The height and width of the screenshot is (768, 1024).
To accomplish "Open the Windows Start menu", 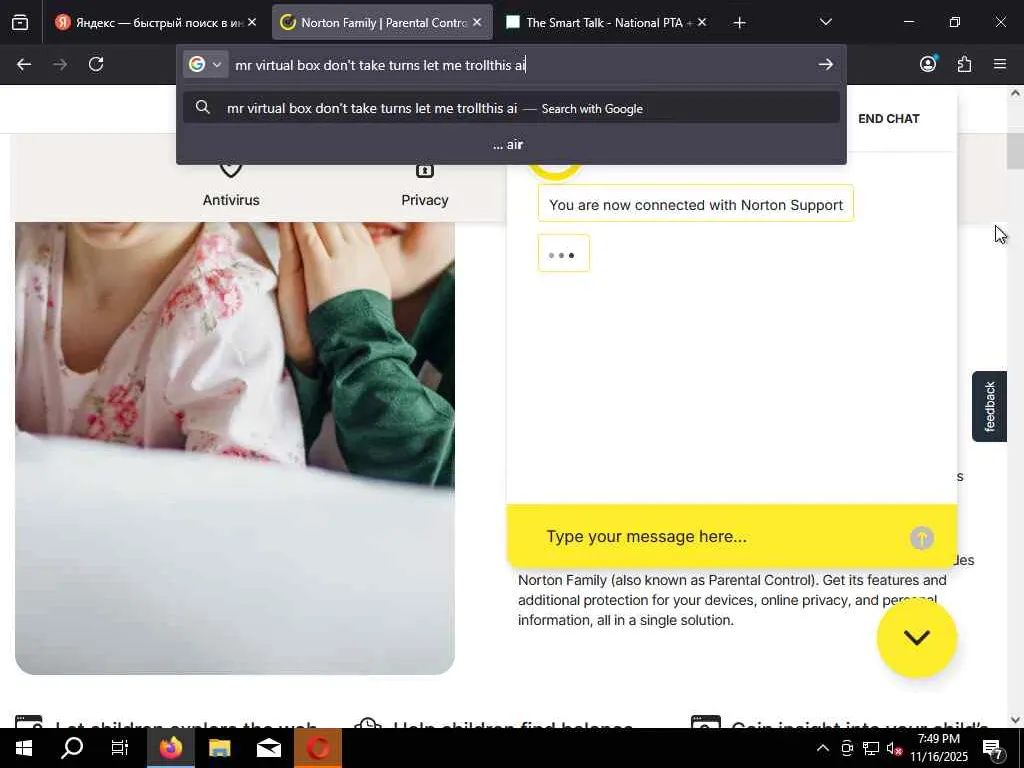I will pos(24,748).
